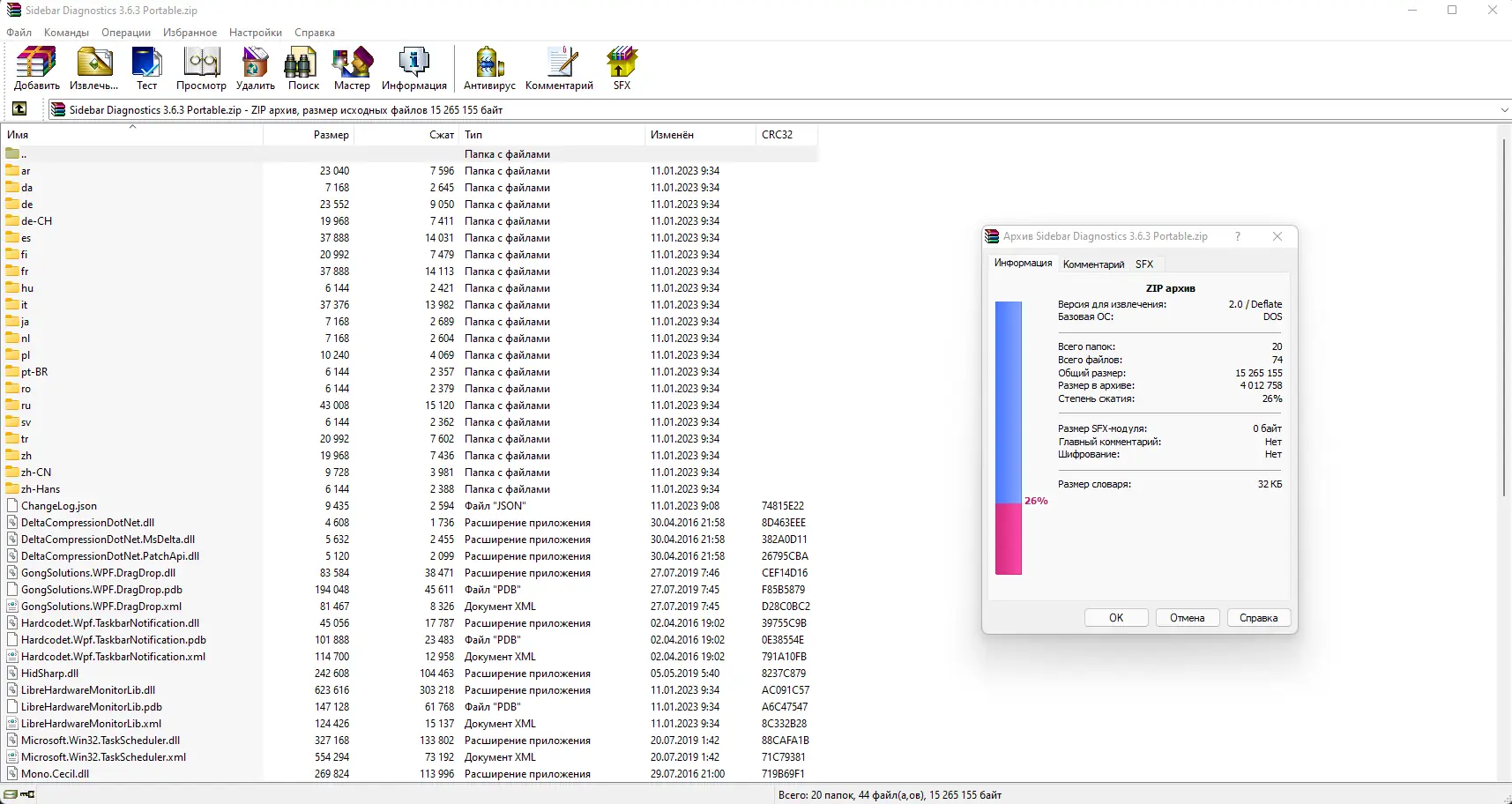Sort by the Размер column header
This screenshot has height=804, width=1512.
click(309, 135)
